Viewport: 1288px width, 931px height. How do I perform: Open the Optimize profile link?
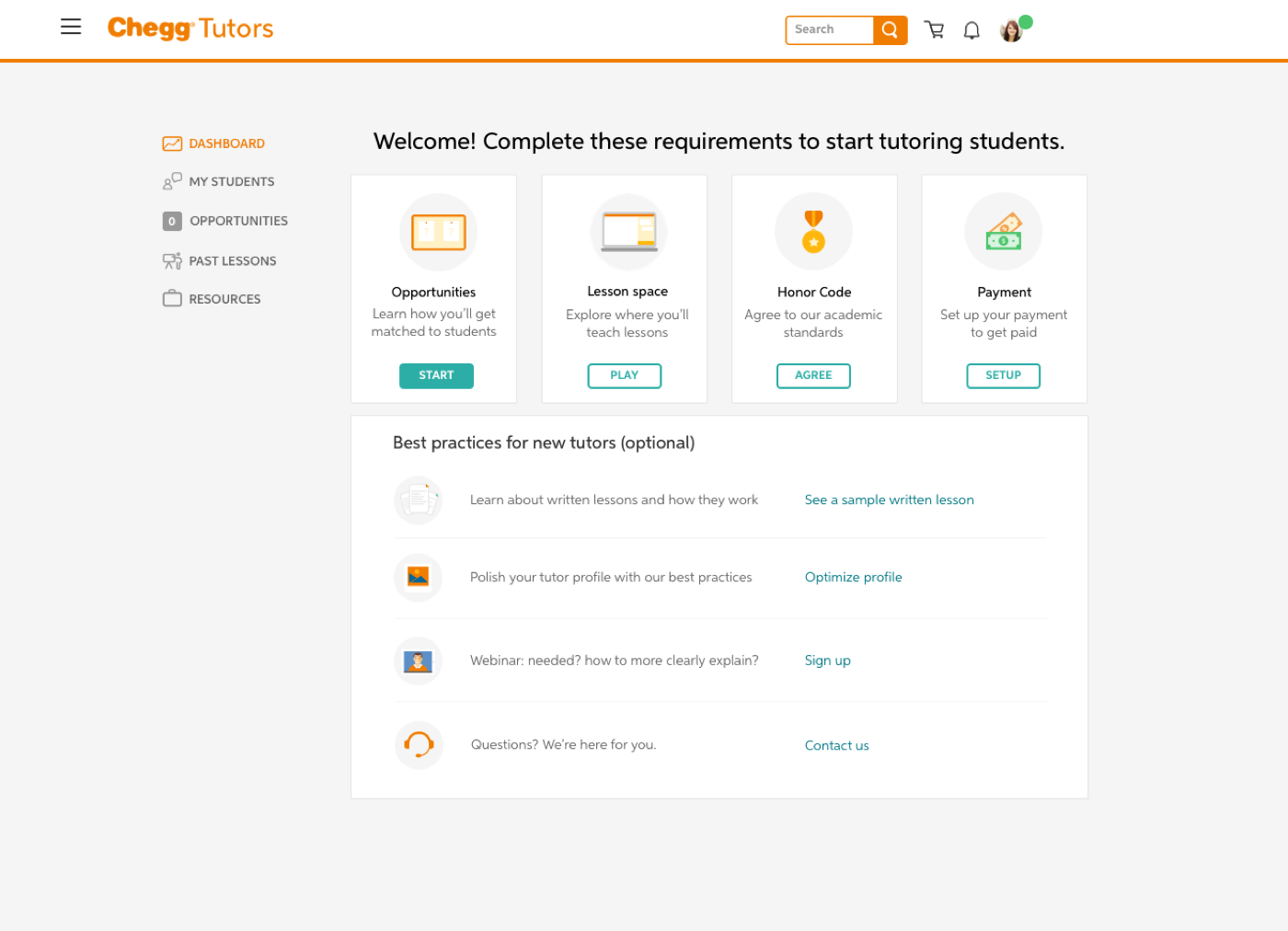[x=854, y=577]
